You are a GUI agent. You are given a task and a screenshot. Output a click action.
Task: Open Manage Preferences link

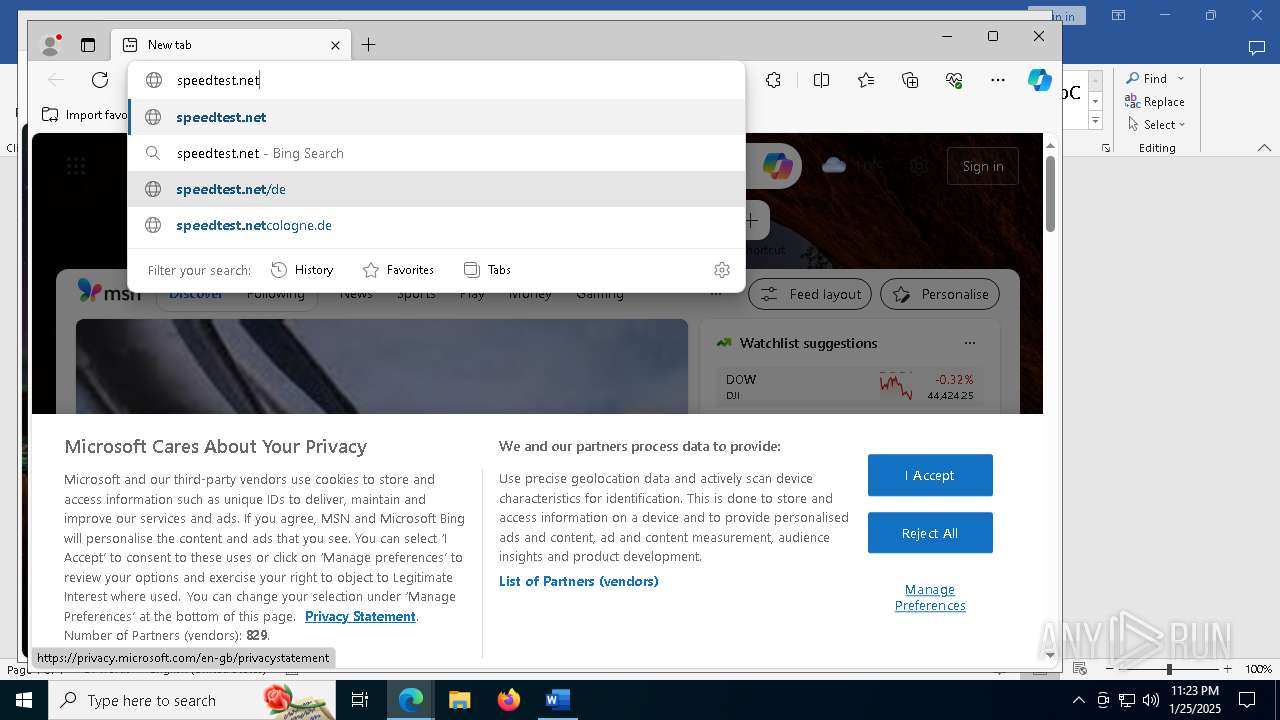[930, 597]
